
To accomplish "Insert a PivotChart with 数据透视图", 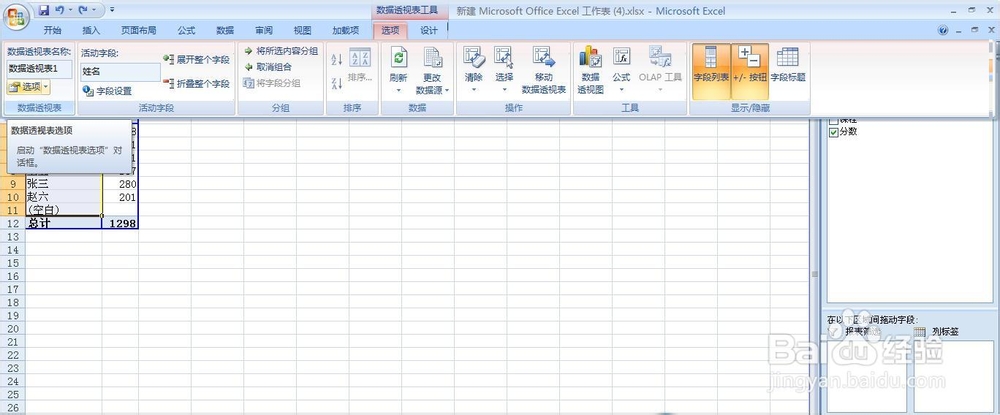I will [x=591, y=71].
